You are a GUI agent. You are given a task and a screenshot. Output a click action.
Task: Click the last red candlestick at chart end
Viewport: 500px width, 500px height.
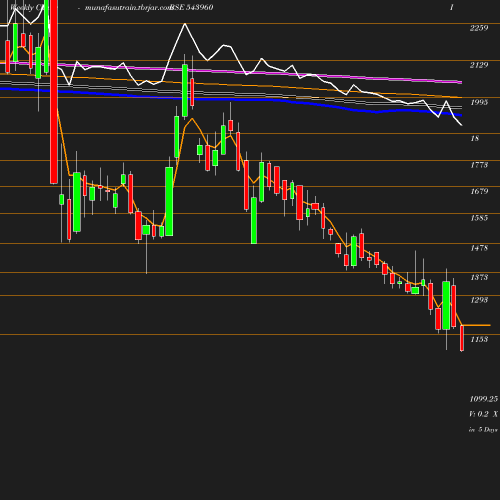pyautogui.click(x=462, y=338)
